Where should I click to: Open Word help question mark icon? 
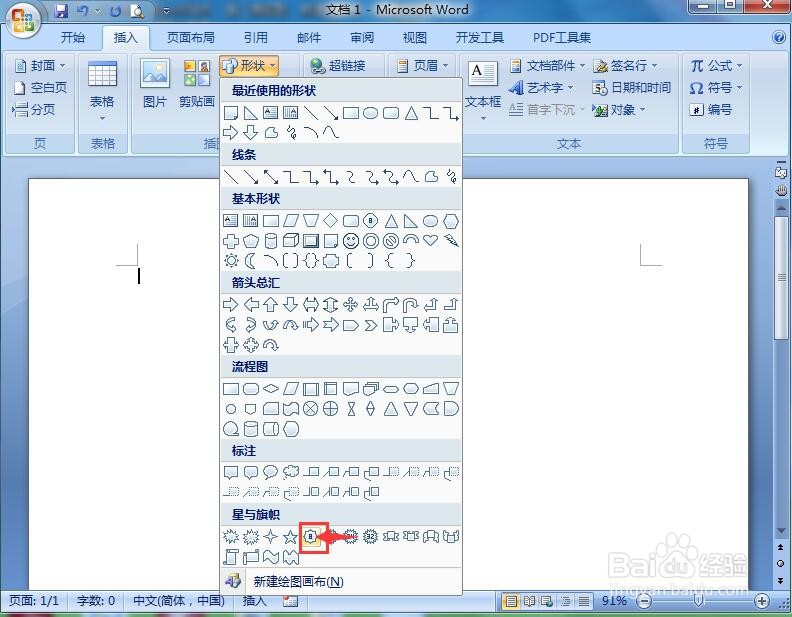778,37
